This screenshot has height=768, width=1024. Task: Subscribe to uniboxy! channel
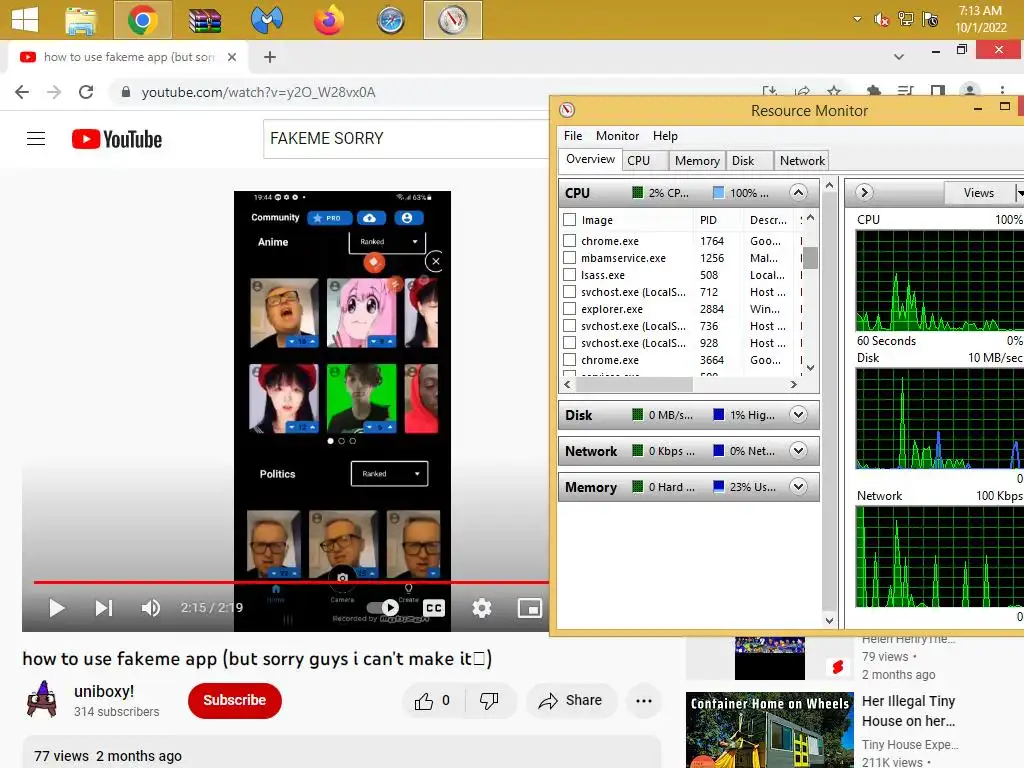[234, 700]
